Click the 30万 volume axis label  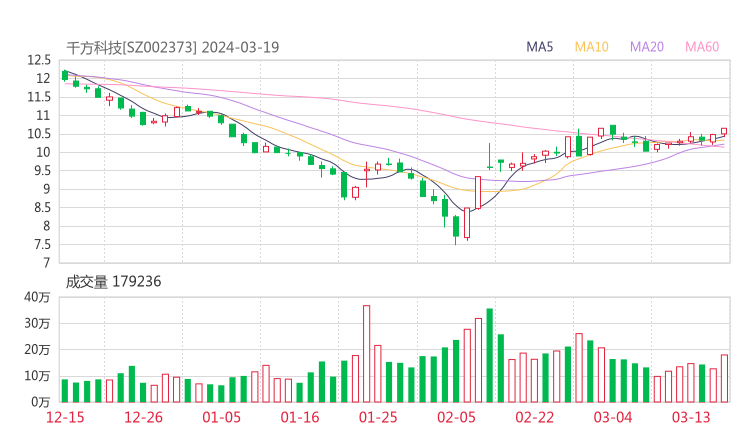[x=37, y=323]
